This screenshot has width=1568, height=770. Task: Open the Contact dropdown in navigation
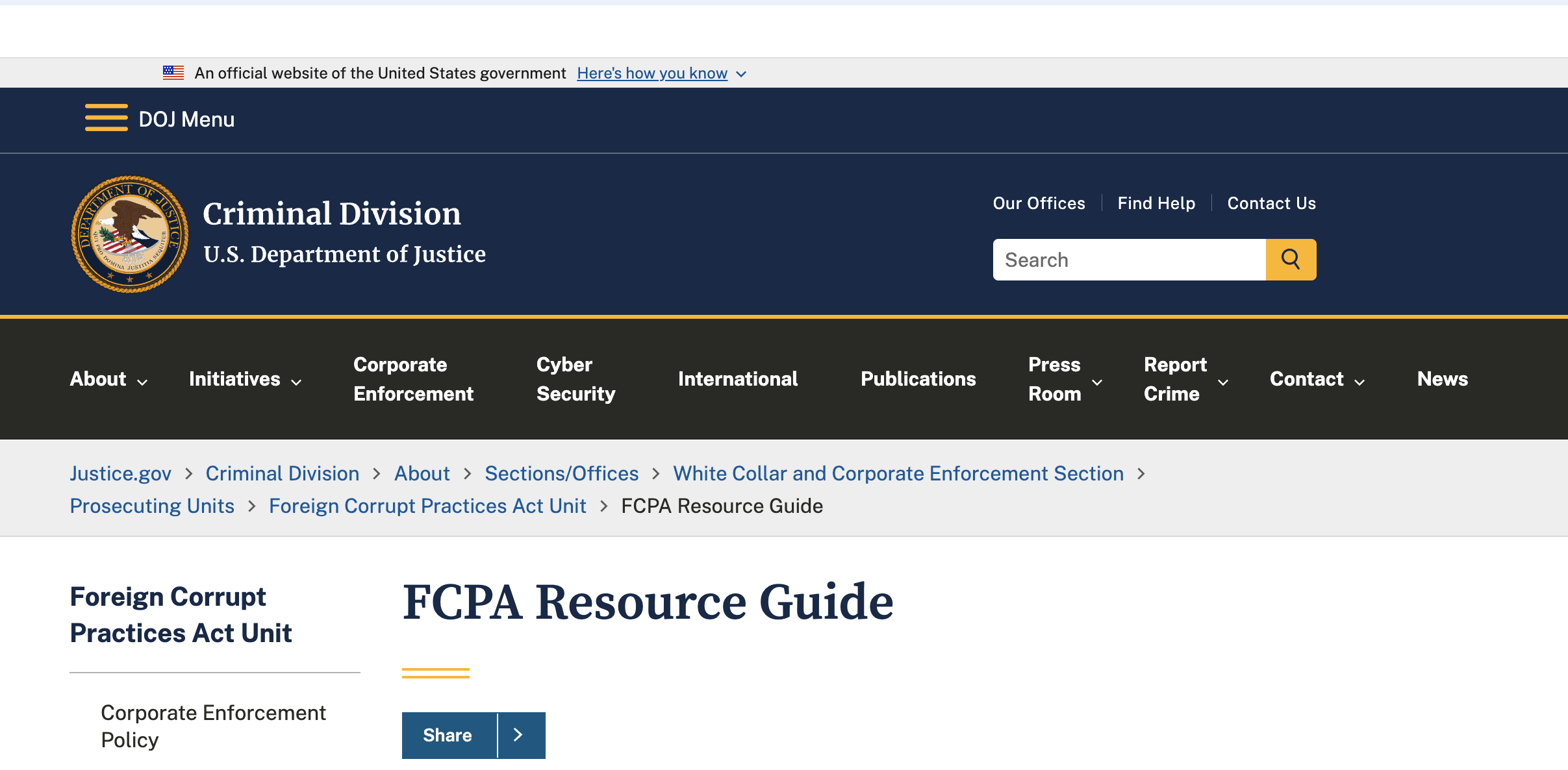coord(1317,379)
